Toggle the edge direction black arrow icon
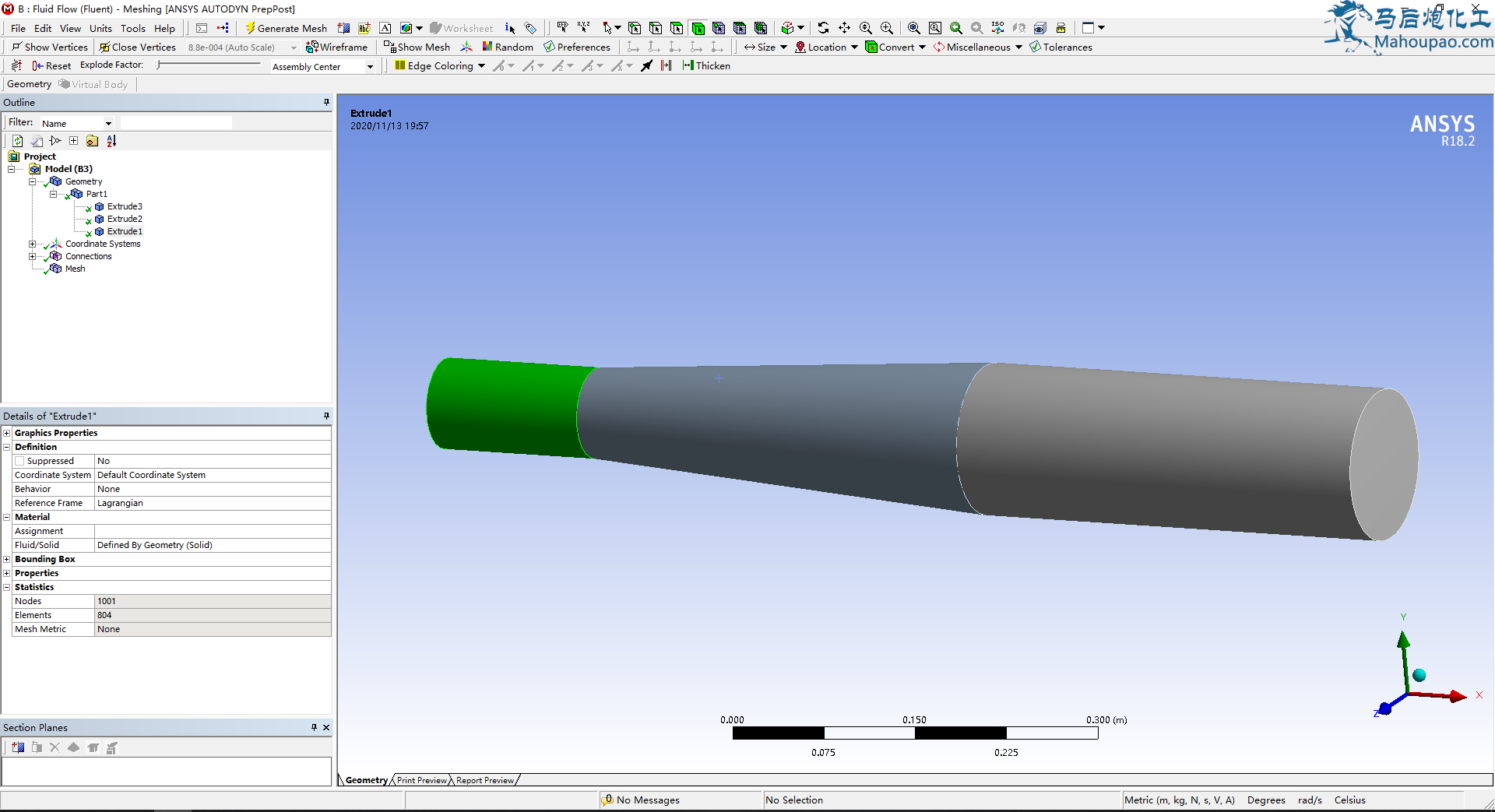 tap(646, 65)
